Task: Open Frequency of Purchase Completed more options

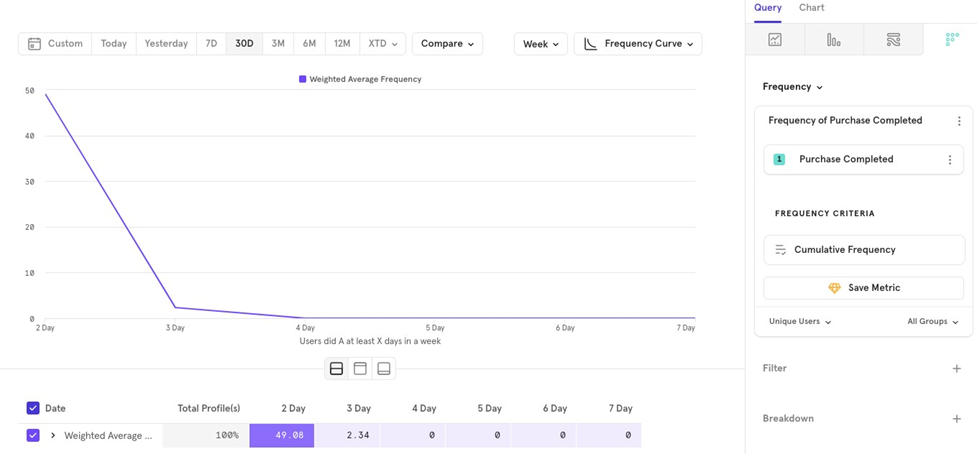Action: 959,121
